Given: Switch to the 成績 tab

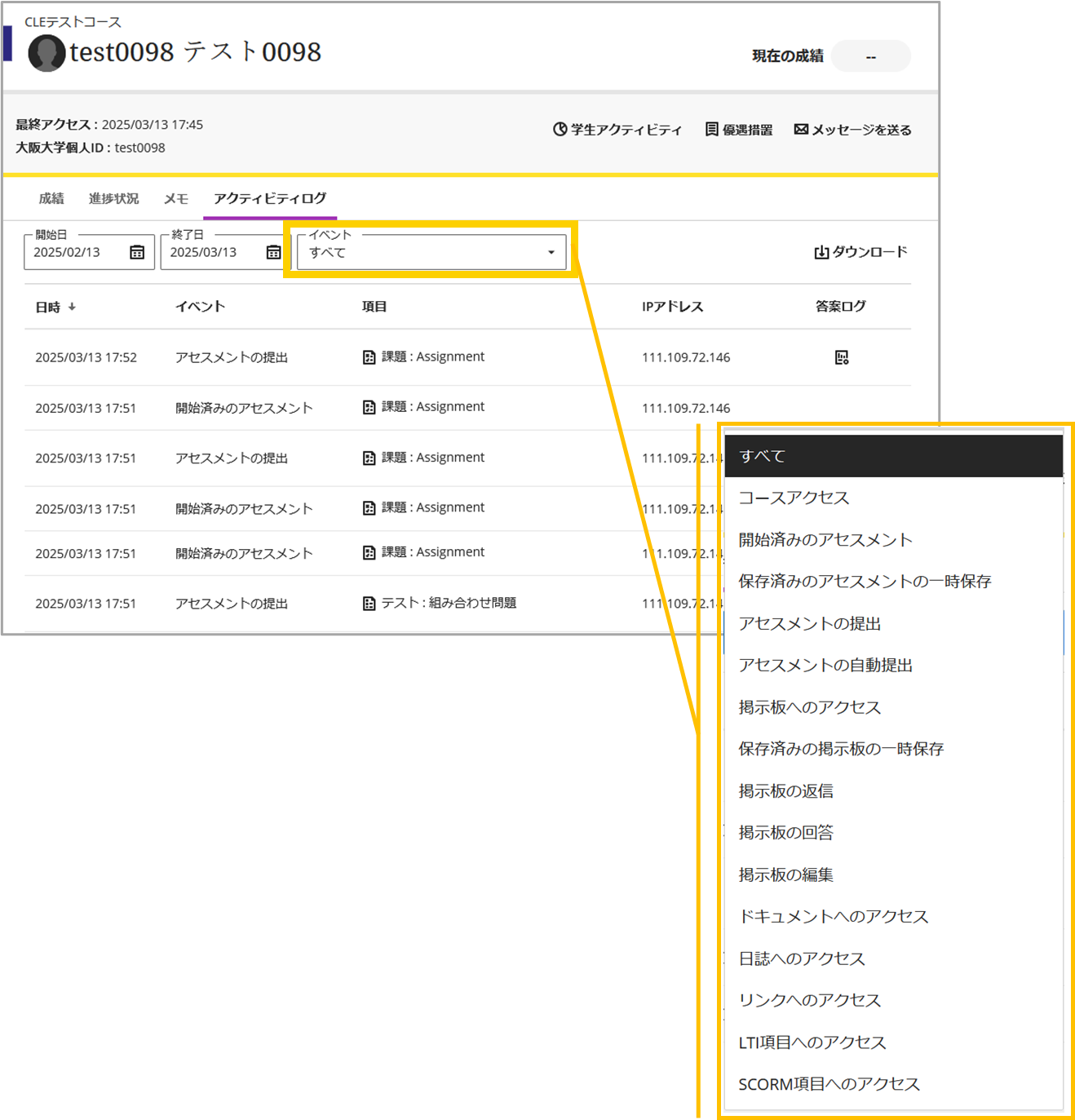Looking at the screenshot, I should point(51,198).
